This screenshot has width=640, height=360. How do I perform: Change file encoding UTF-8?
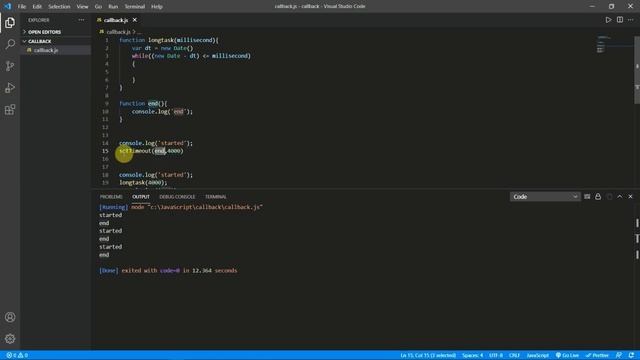pyautogui.click(x=496, y=355)
